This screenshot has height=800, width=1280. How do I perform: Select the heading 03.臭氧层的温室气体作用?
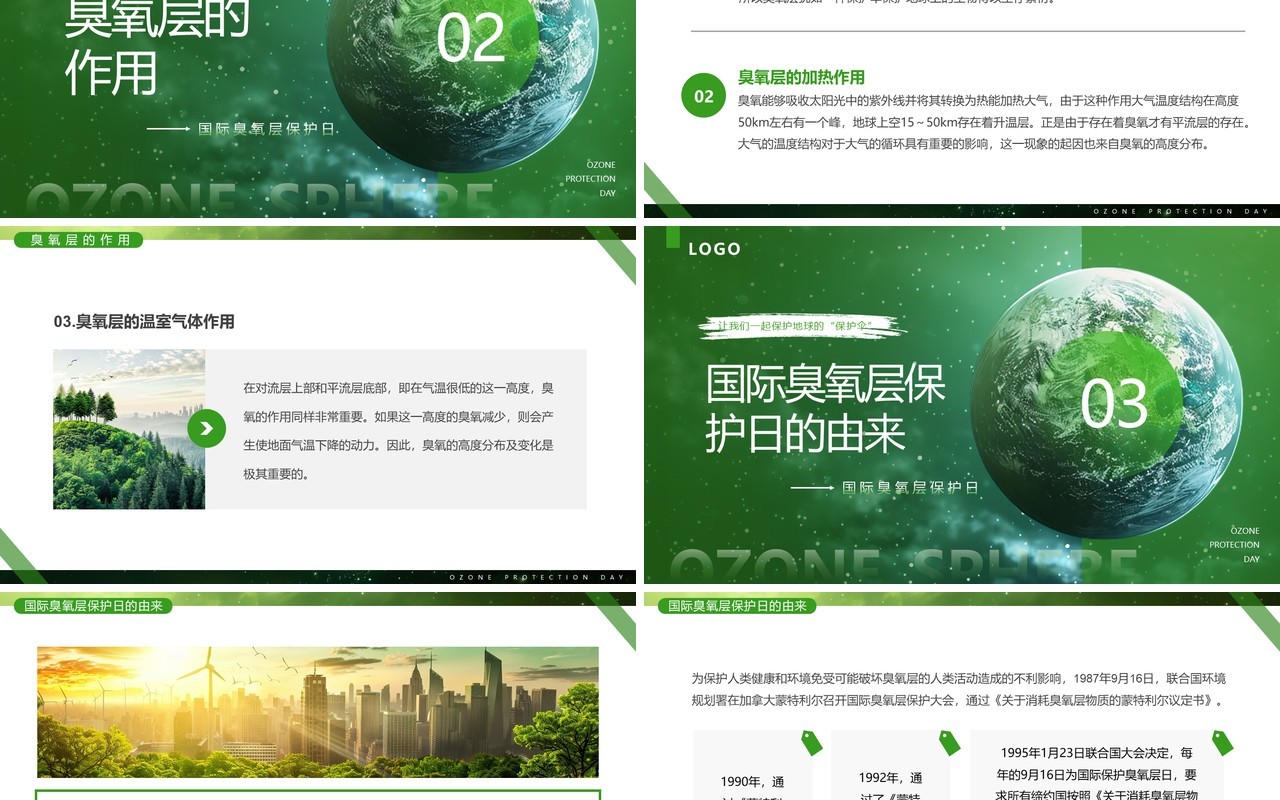tap(144, 322)
